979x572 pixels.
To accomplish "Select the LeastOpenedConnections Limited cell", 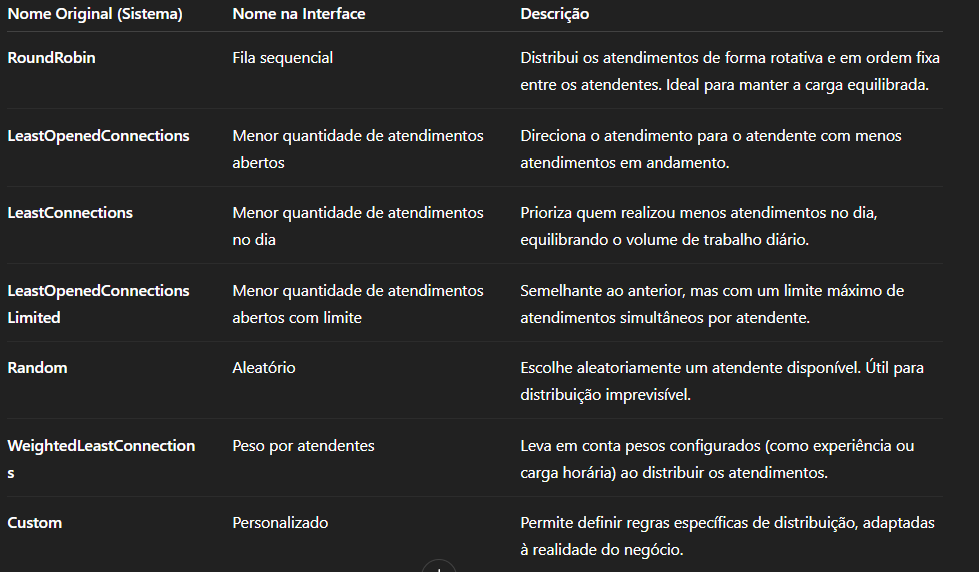I will point(98,304).
